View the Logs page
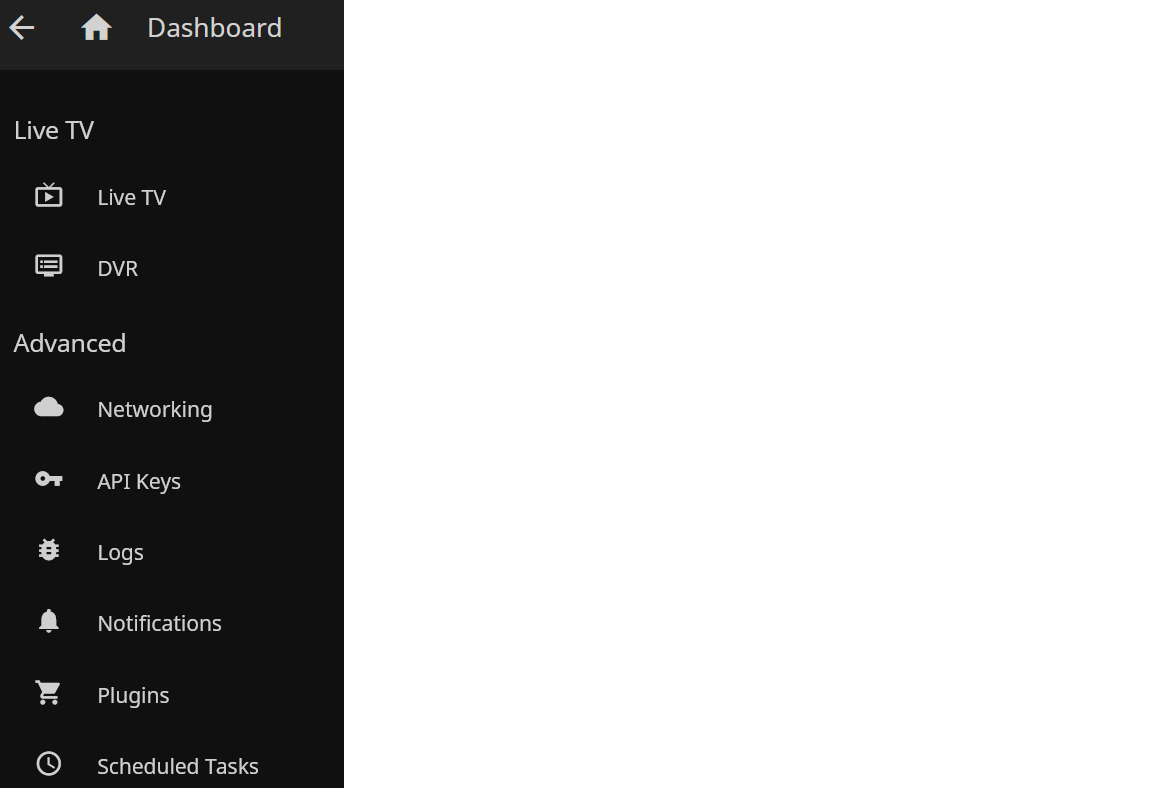 click(x=120, y=553)
